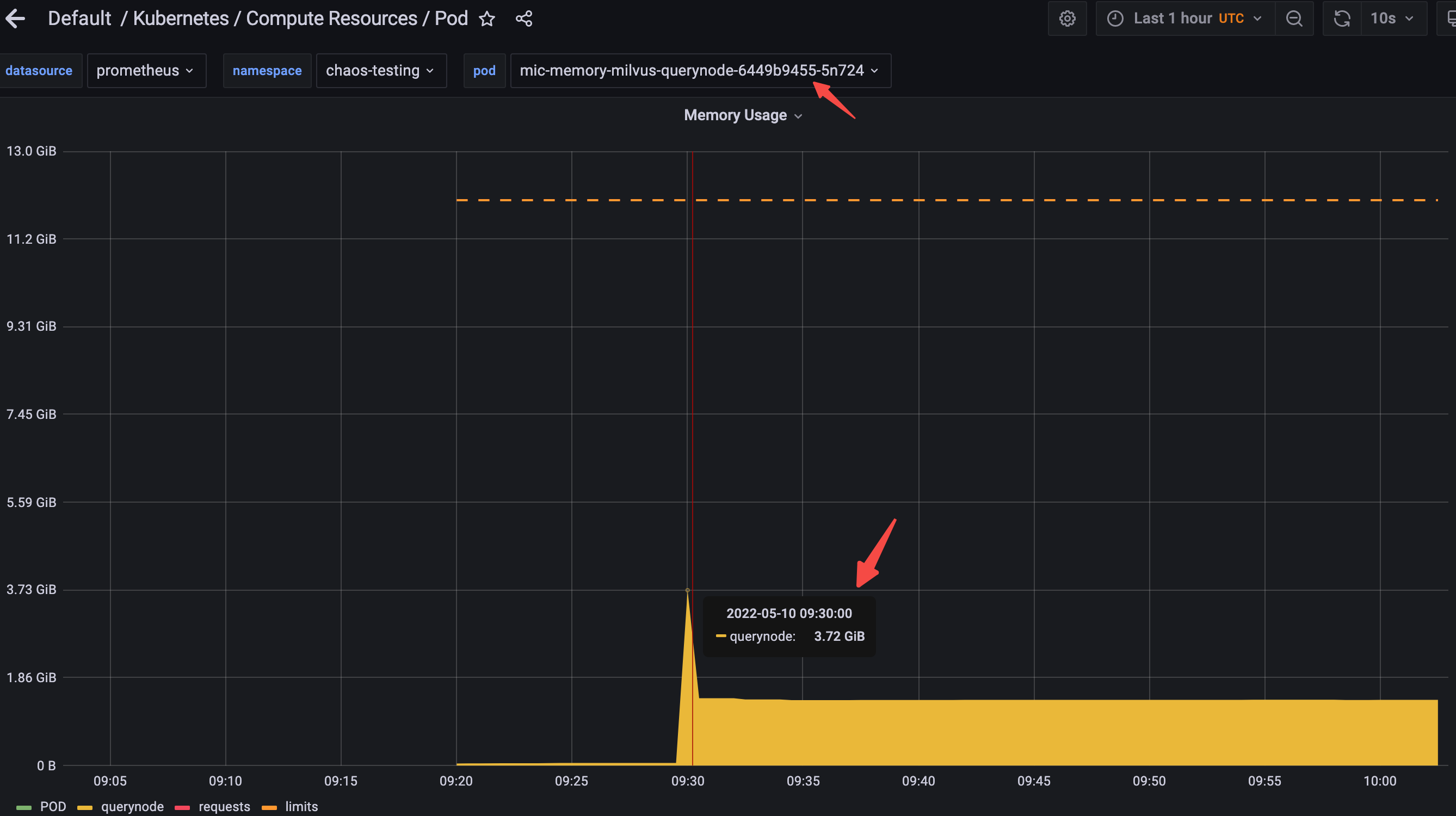The height and width of the screenshot is (816, 1456).
Task: Open the share dashboard dialog
Action: pyautogui.click(x=524, y=18)
